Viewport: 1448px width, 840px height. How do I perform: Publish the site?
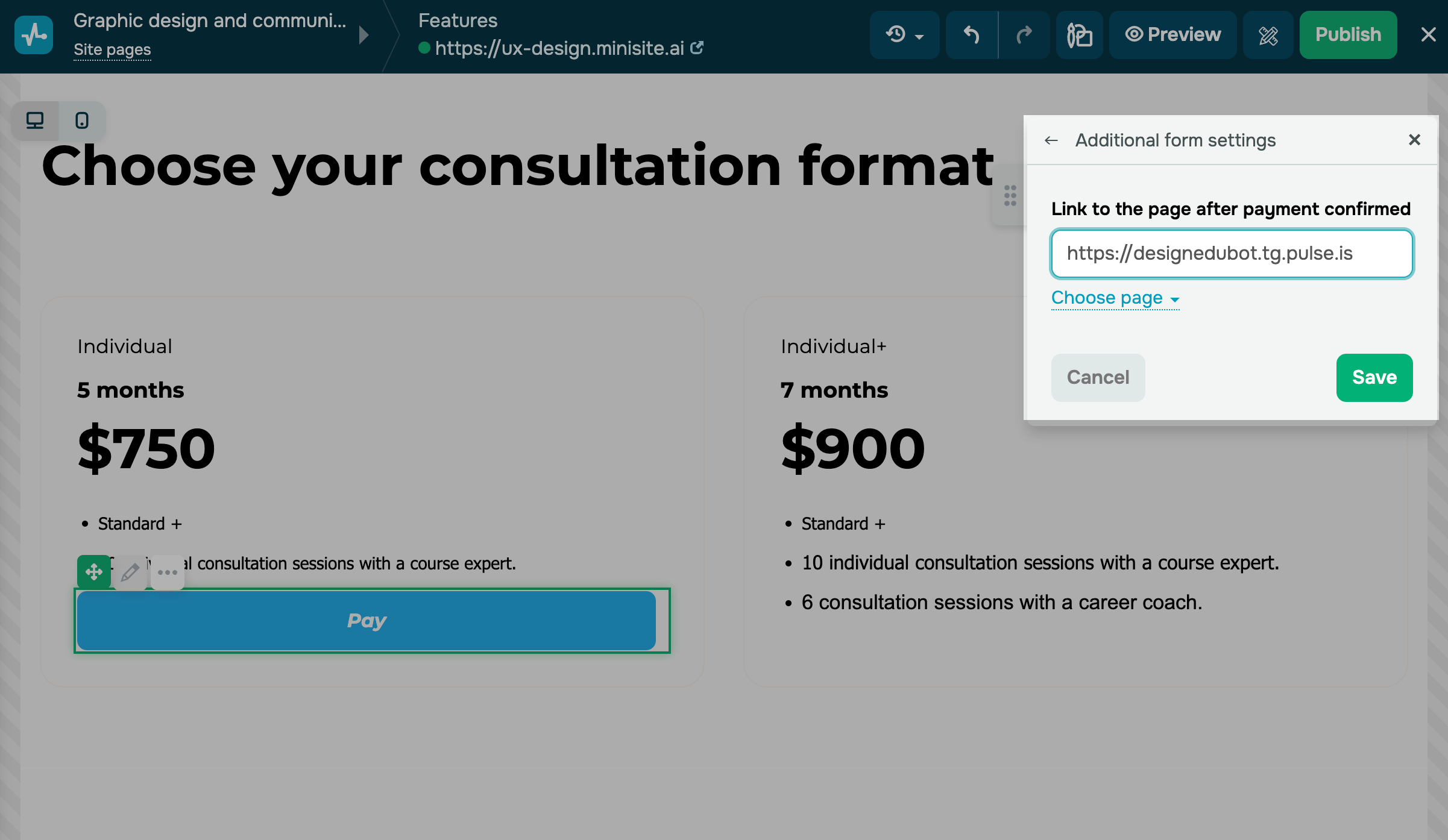pyautogui.click(x=1348, y=35)
